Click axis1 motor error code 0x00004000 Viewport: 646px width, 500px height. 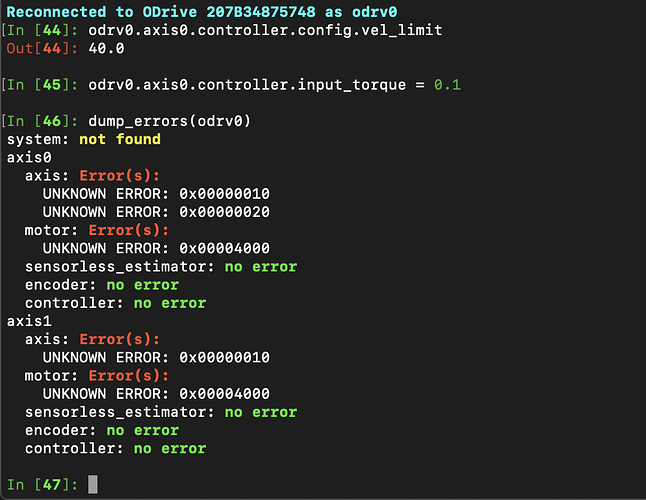[225, 394]
